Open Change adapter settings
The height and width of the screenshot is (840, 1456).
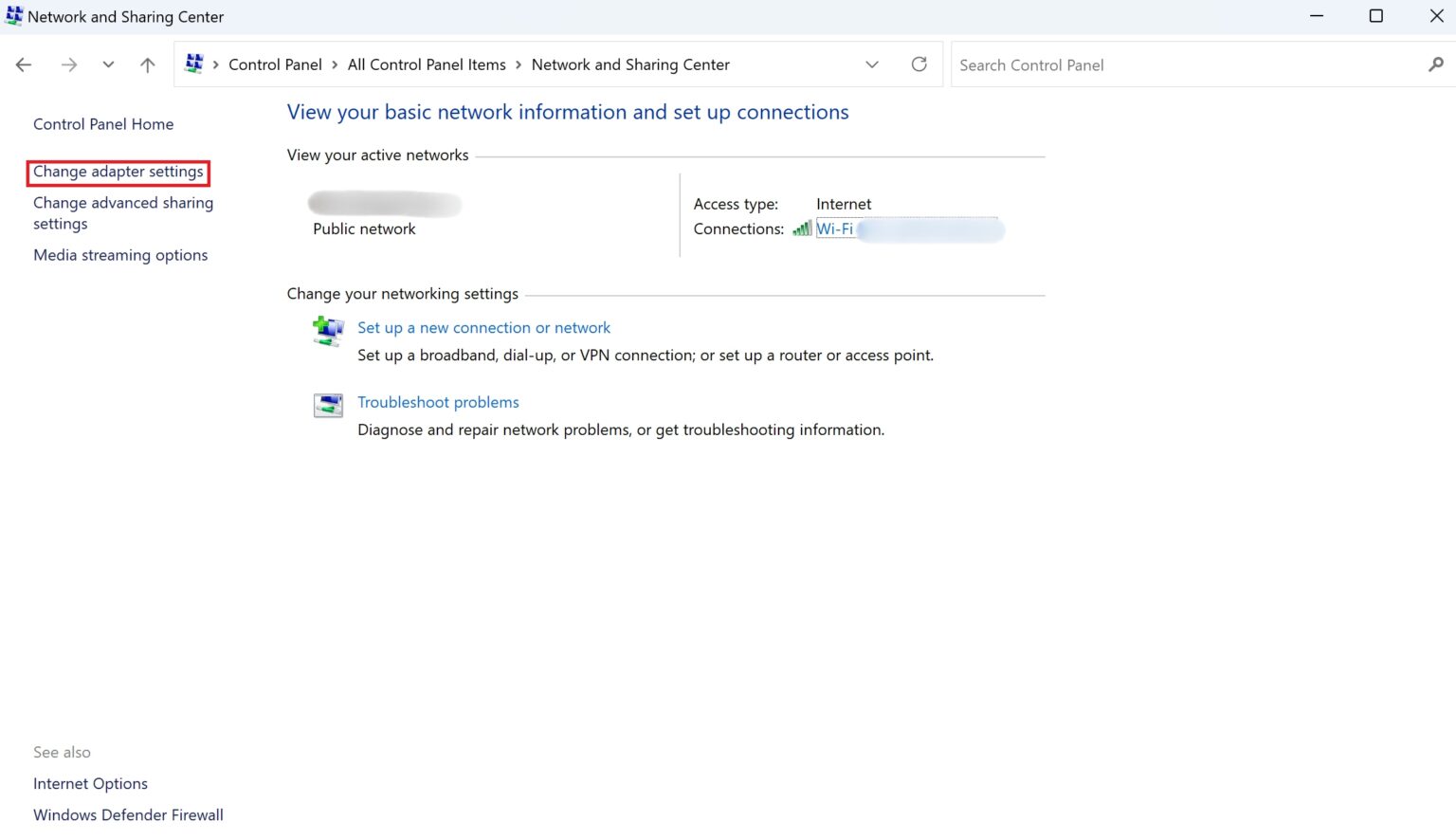(118, 172)
